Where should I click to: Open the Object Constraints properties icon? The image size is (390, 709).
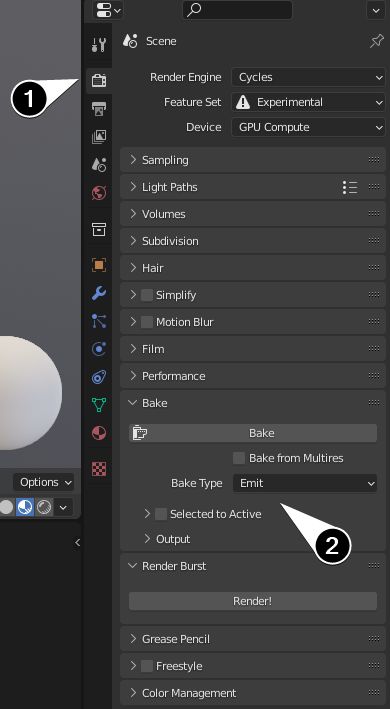pyautogui.click(x=99, y=377)
